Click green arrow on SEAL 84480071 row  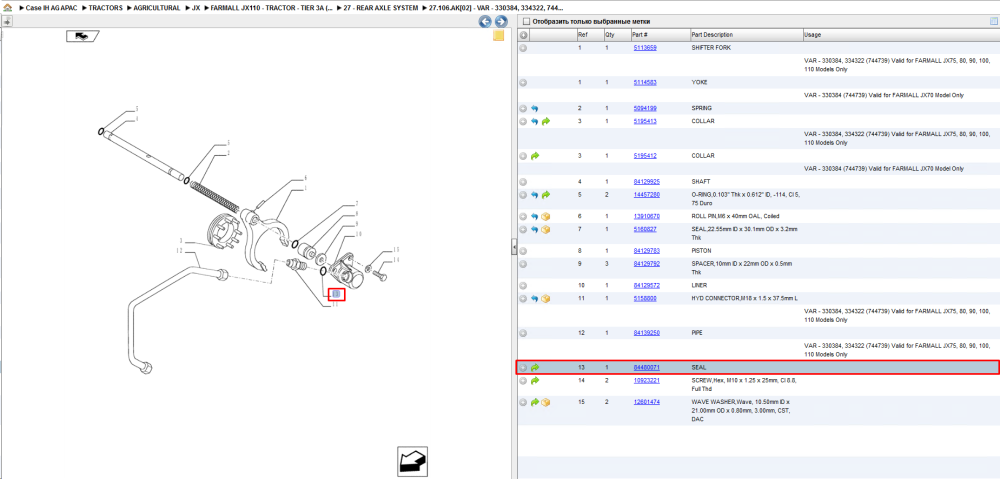tap(534, 367)
